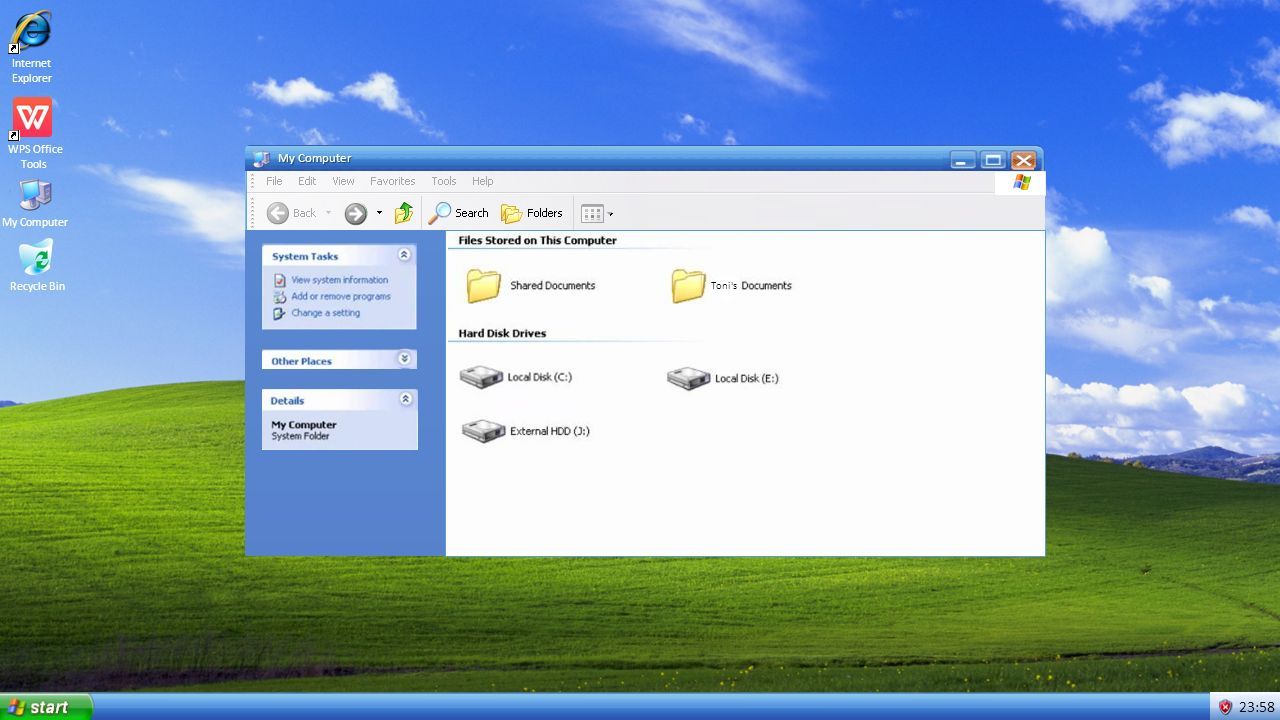Screen dimensions: 1280x720
Task: Click the Local Disk (C:) label
Action: [x=540, y=377]
